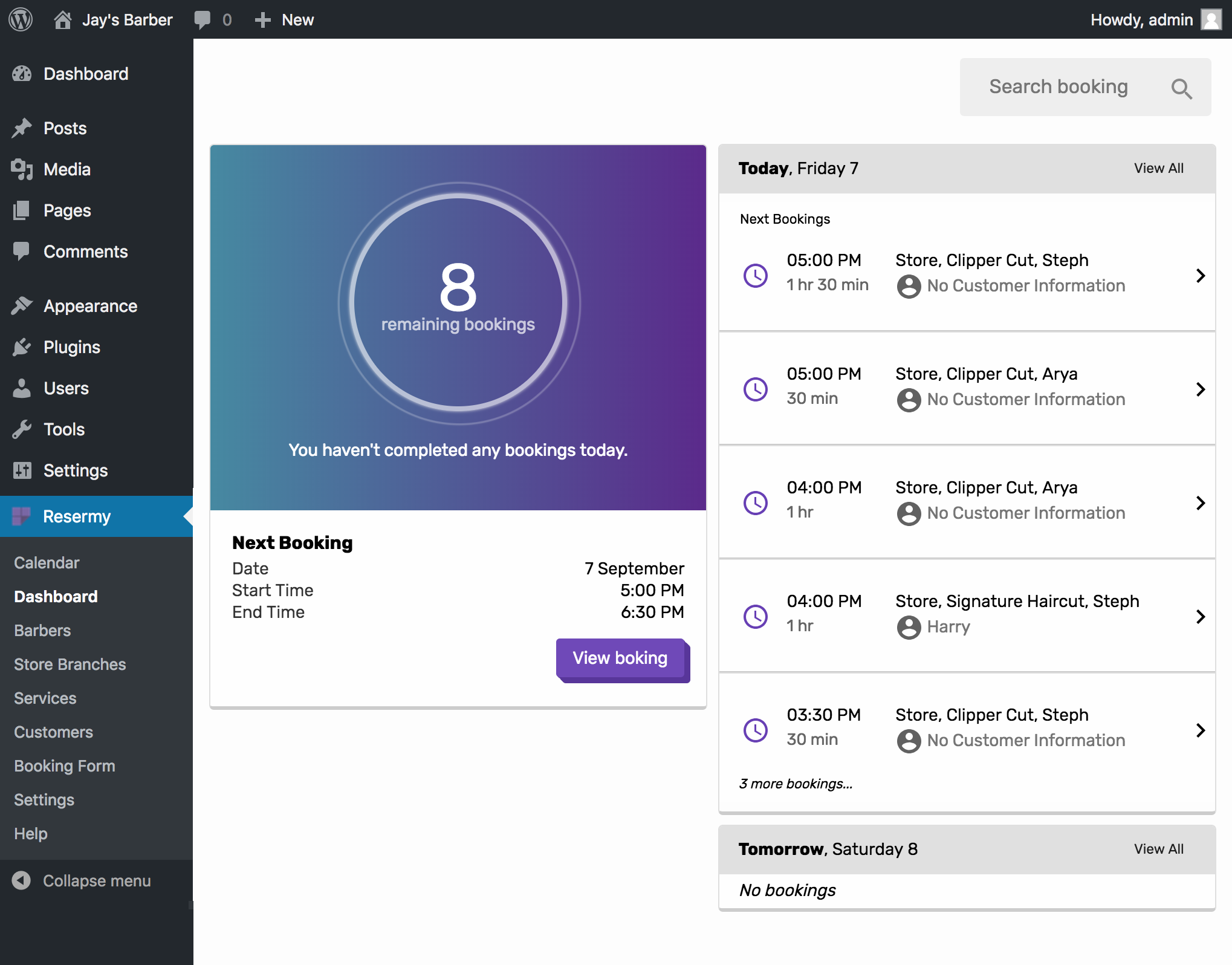Click the Resermy plugin icon

(x=22, y=516)
